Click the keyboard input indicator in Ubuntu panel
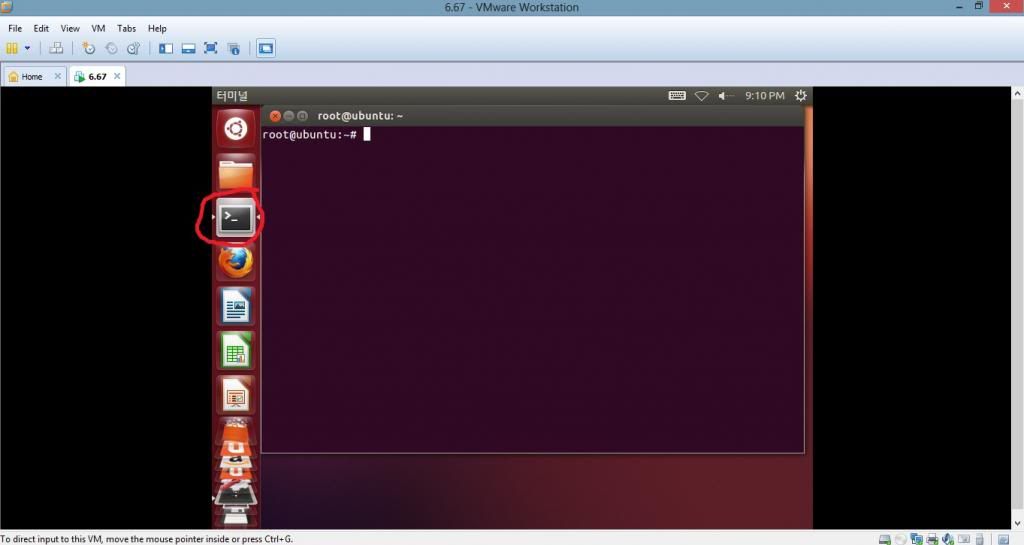The width and height of the screenshot is (1024, 545). coord(677,96)
